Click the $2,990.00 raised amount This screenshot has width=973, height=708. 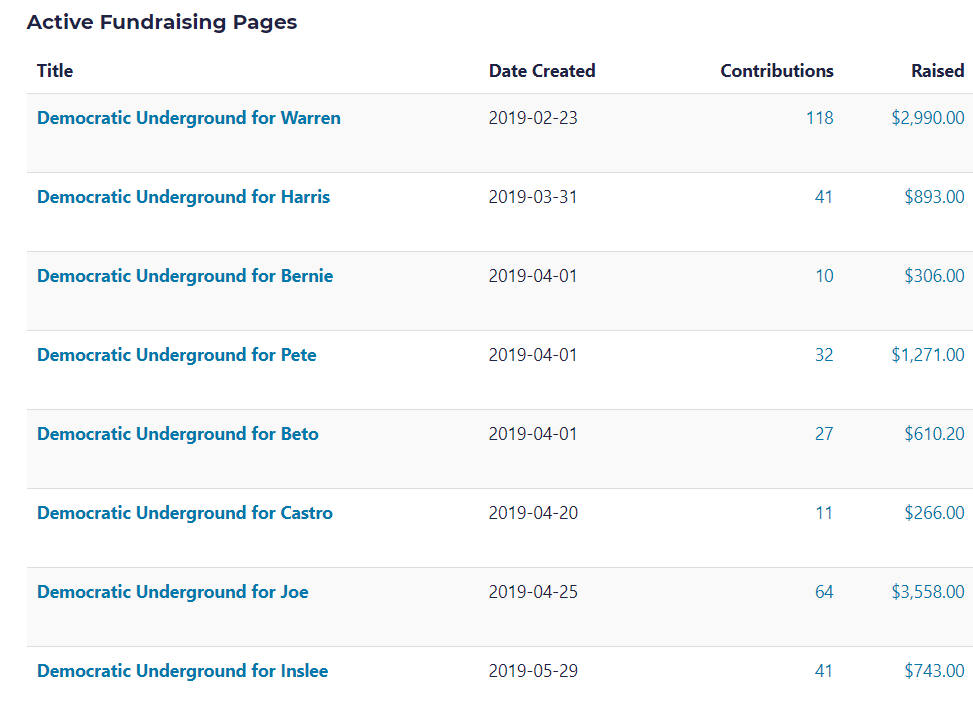pos(927,118)
